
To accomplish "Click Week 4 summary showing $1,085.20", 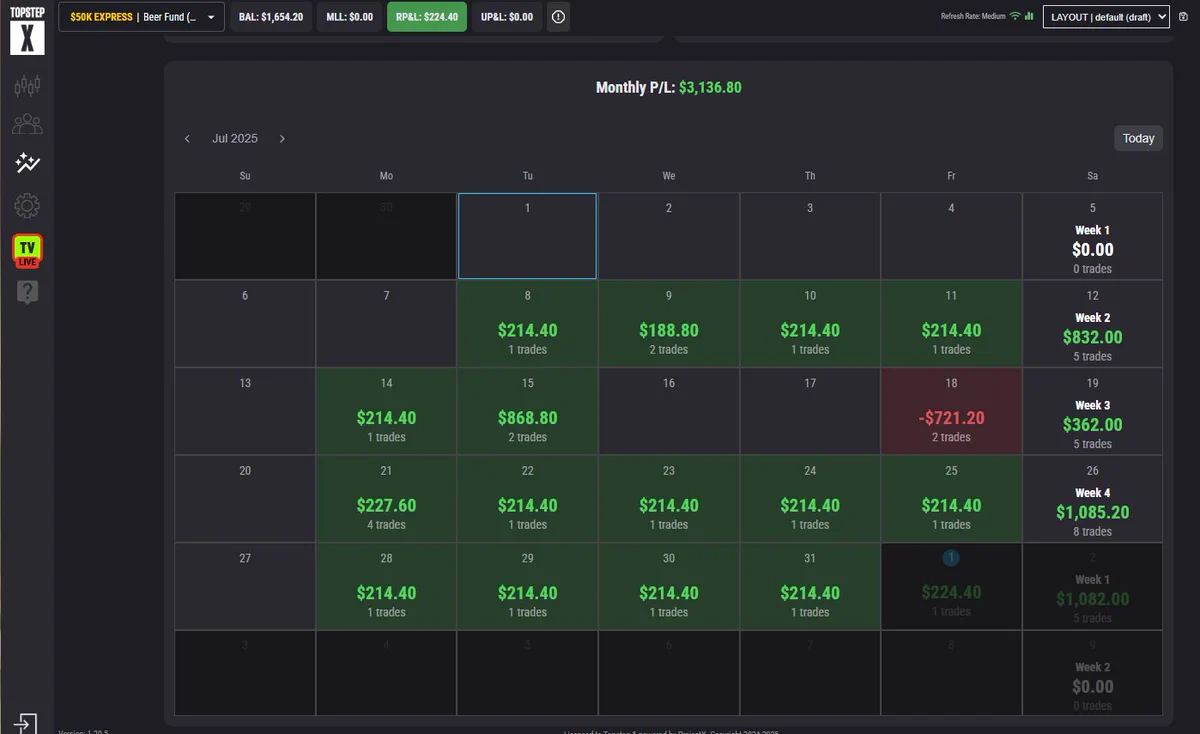I will tap(1092, 498).
